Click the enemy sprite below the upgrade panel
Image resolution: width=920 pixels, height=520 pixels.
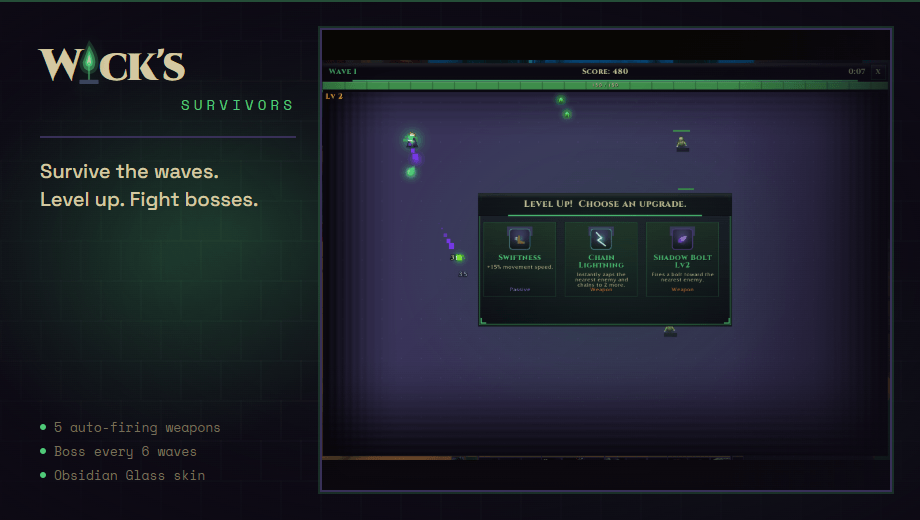tap(670, 332)
